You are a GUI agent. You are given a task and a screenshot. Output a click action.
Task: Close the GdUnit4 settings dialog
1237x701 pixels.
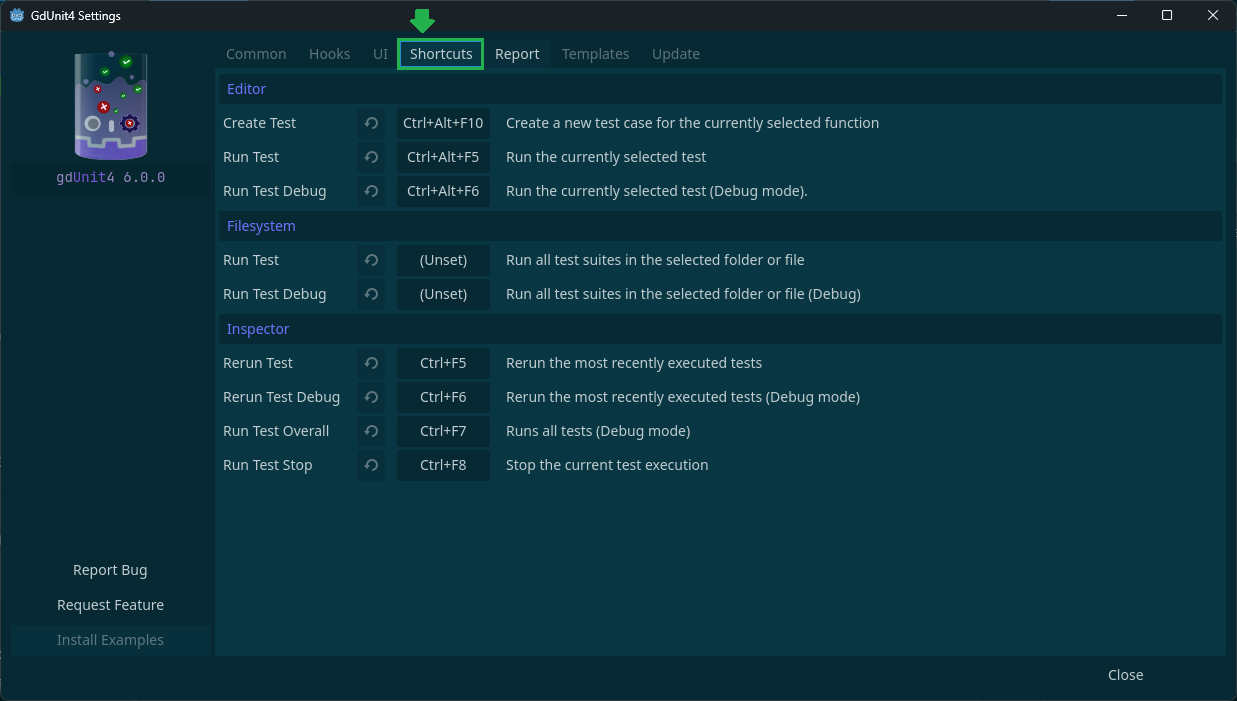[x=1125, y=675]
